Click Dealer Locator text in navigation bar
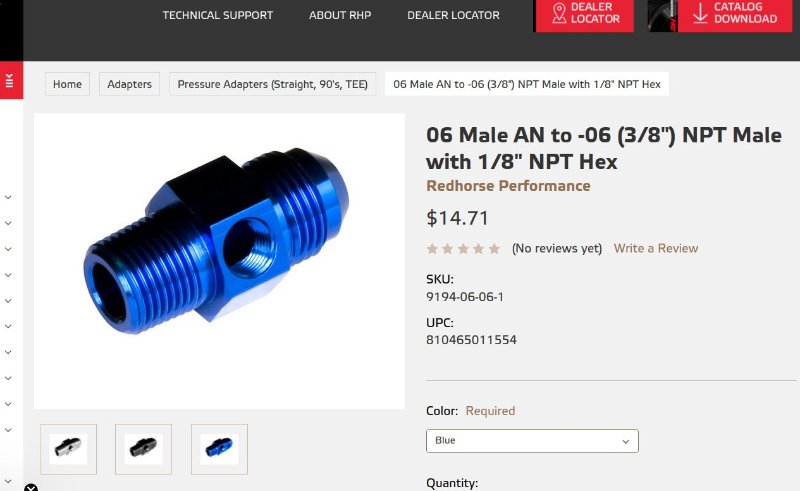 [x=453, y=15]
